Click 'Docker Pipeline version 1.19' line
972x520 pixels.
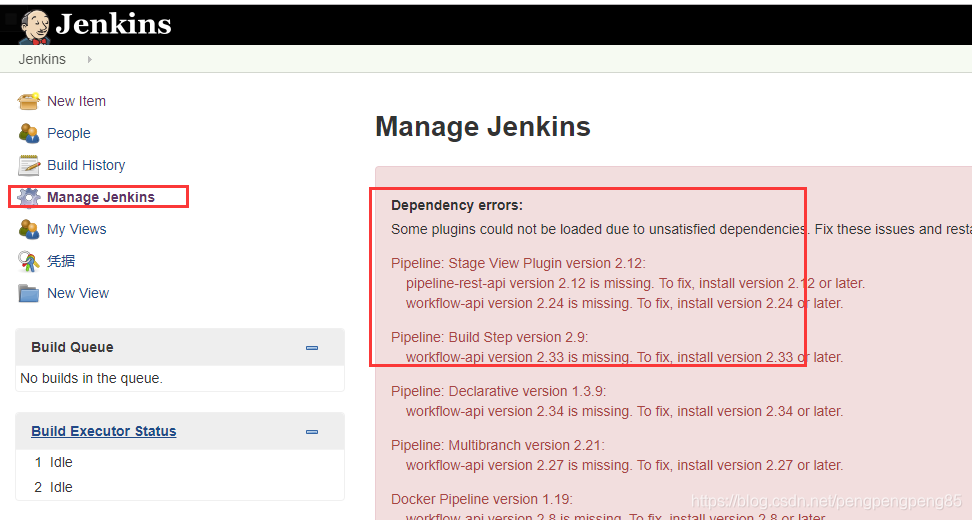coord(482,499)
